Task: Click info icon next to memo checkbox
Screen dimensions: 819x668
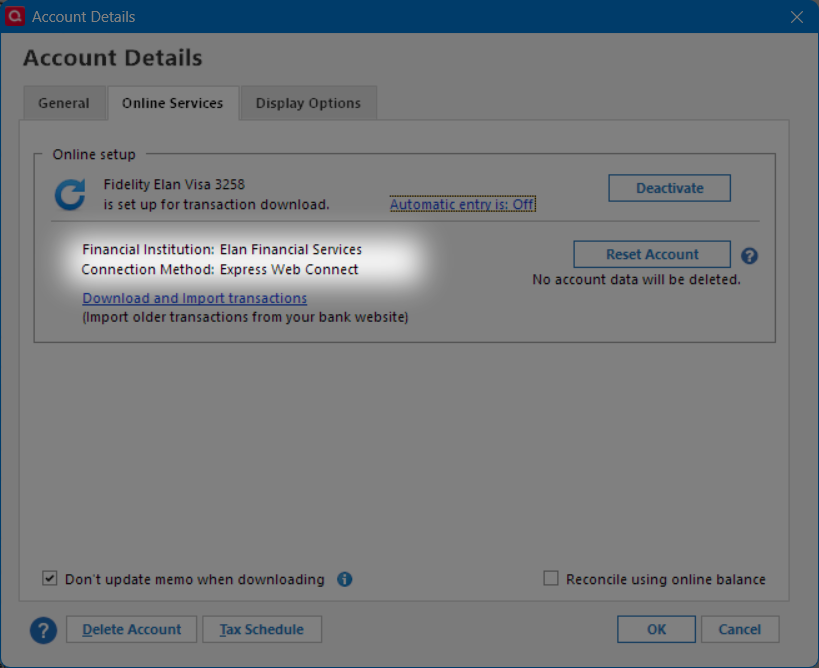Action: point(344,579)
